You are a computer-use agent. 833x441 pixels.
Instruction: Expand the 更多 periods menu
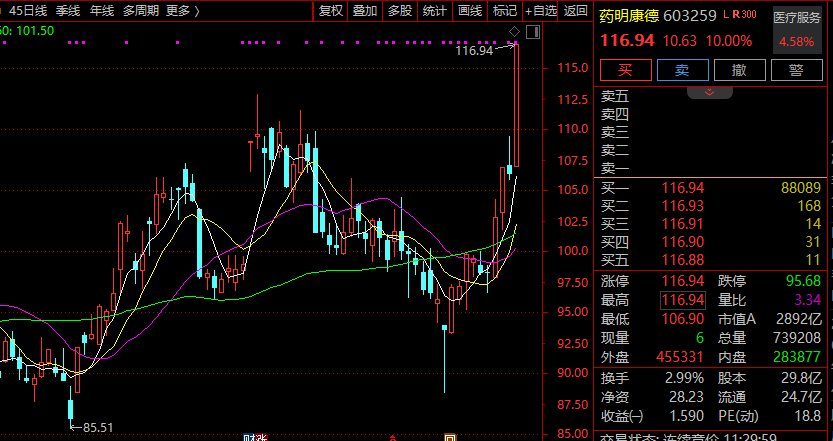[183, 11]
